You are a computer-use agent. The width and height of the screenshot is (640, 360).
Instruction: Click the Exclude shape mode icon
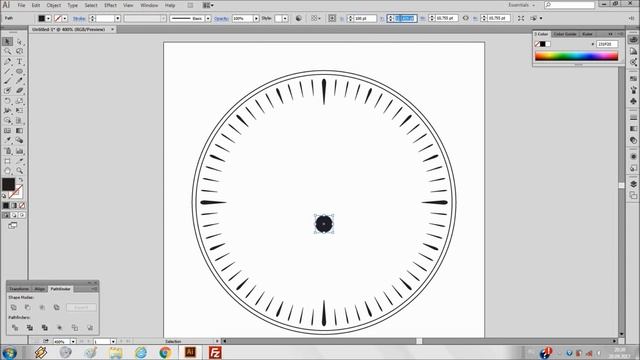56,307
